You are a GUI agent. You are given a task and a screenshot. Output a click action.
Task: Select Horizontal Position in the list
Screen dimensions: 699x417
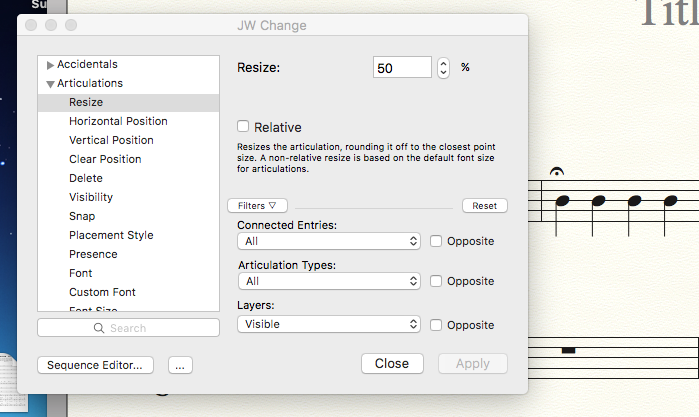click(118, 121)
